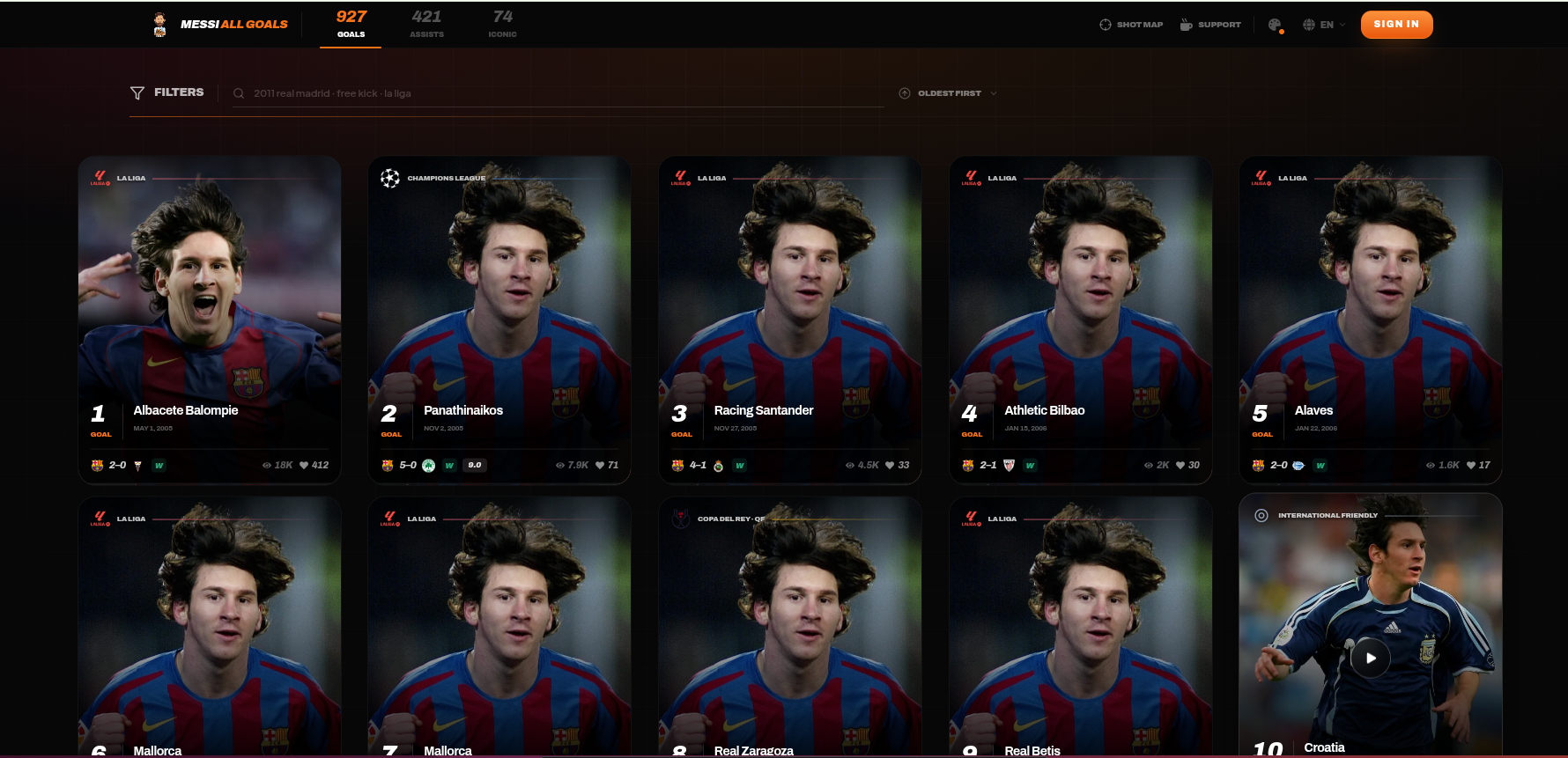The image size is (1568, 758).
Task: Like the Panathinaikos goal heart icon
Action: [x=600, y=466]
